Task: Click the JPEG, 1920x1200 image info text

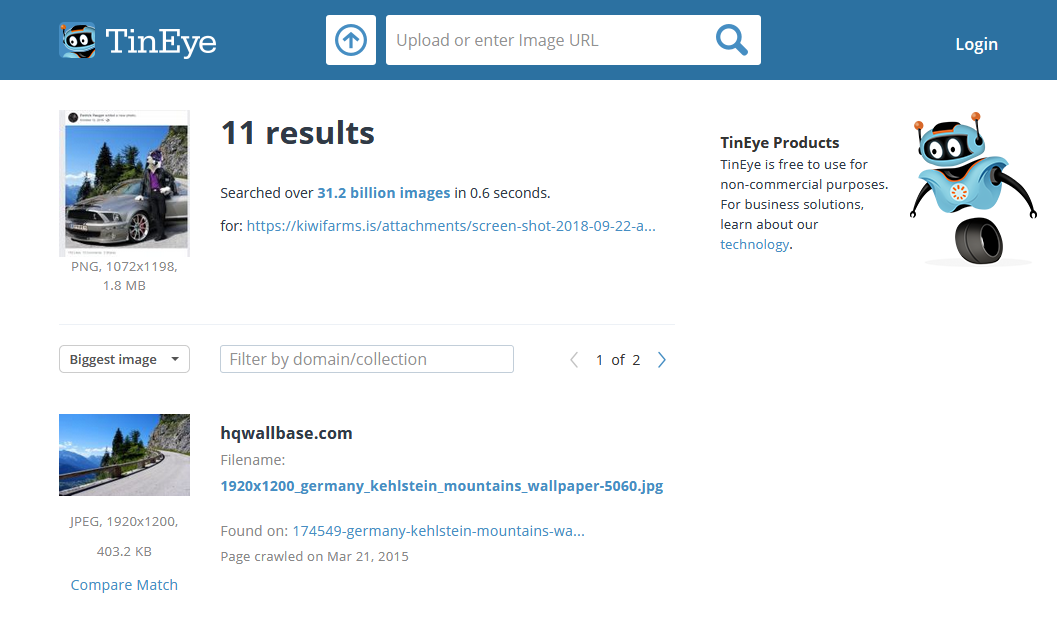Action: (124, 521)
